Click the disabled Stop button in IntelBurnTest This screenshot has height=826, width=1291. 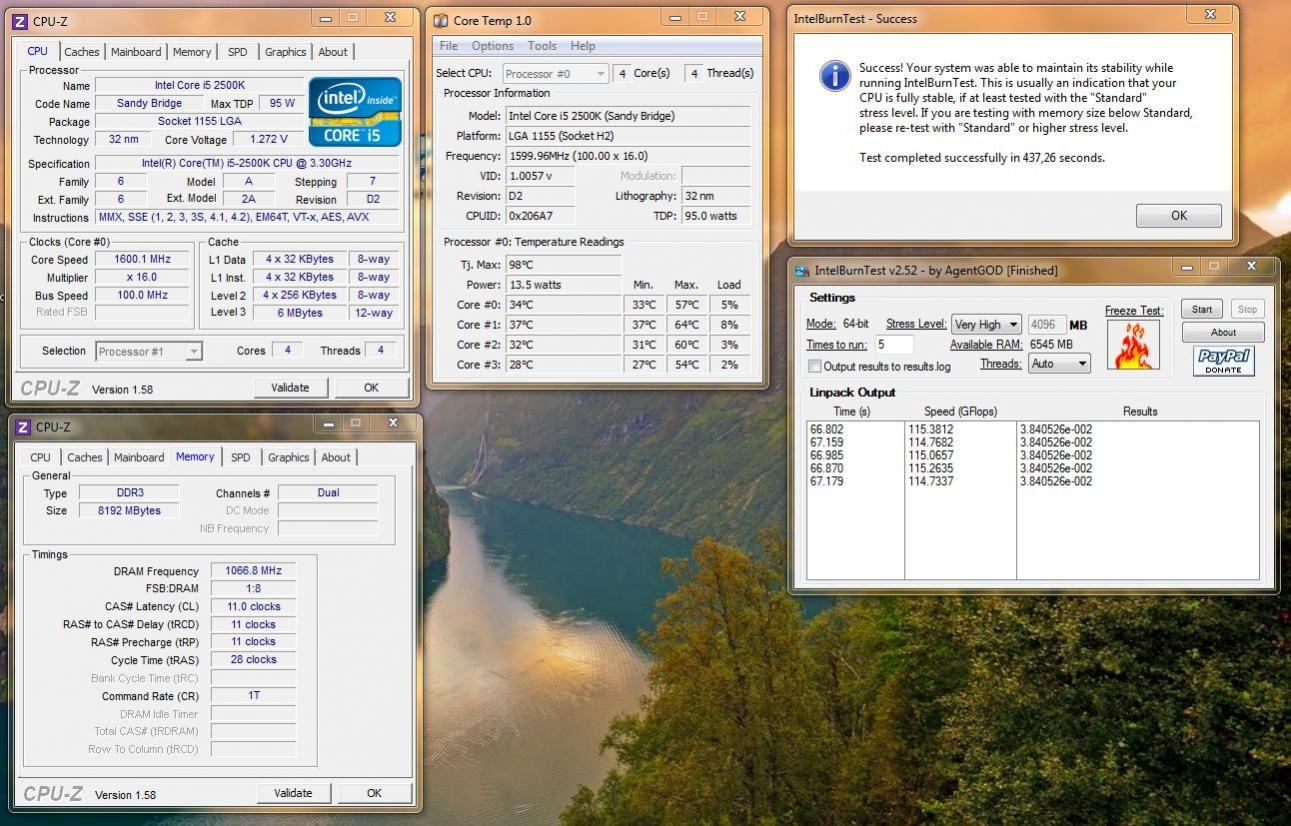(x=1247, y=309)
